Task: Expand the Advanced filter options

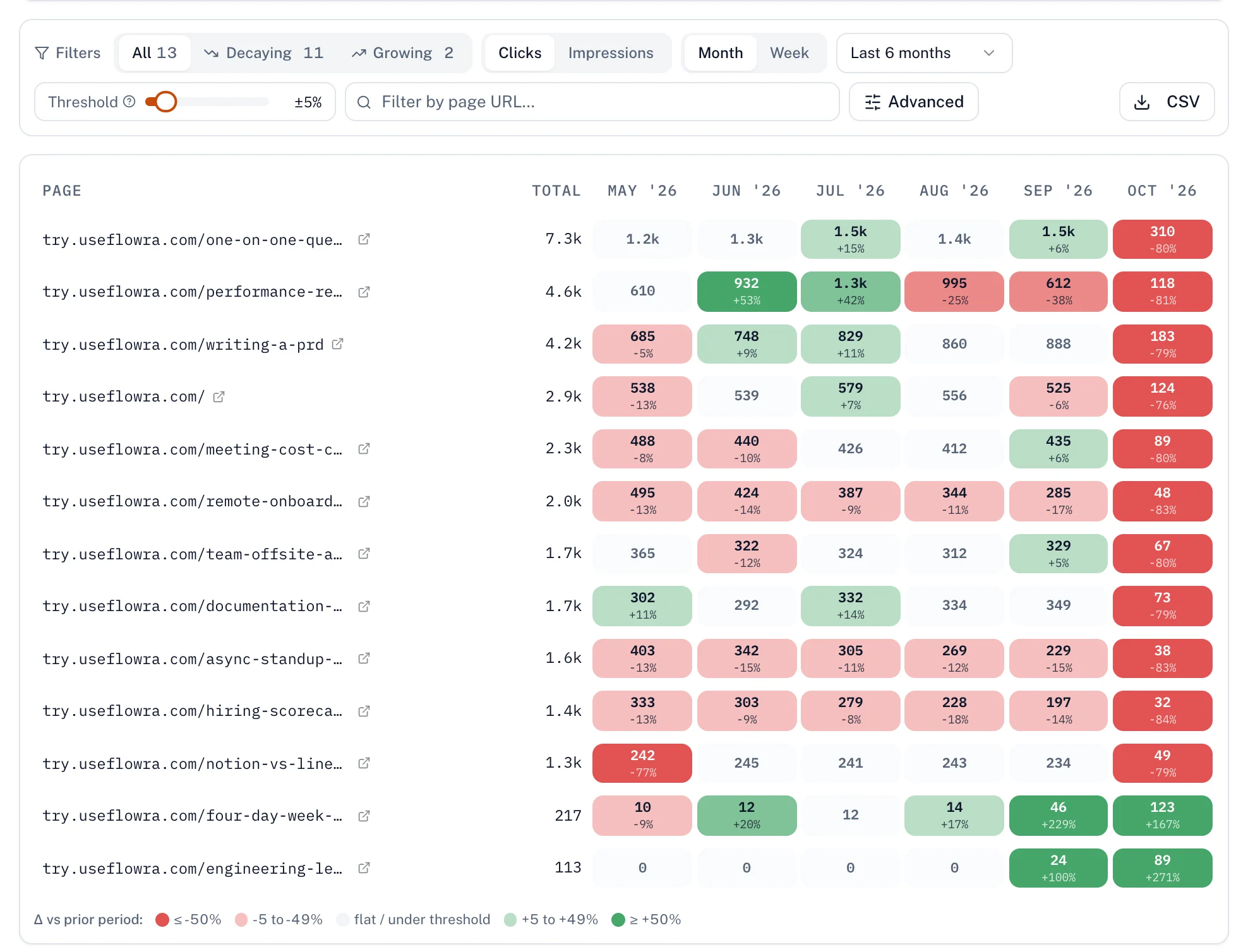Action: click(914, 102)
